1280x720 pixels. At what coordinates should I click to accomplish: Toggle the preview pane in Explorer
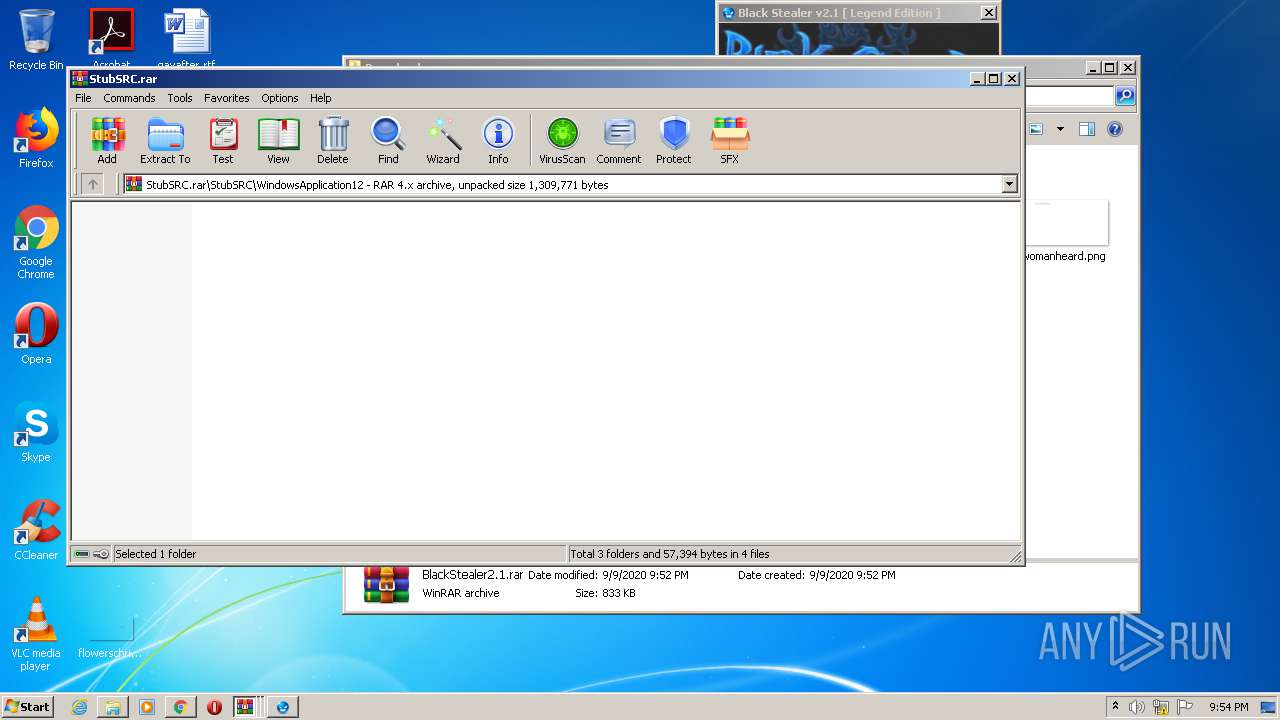1087,129
